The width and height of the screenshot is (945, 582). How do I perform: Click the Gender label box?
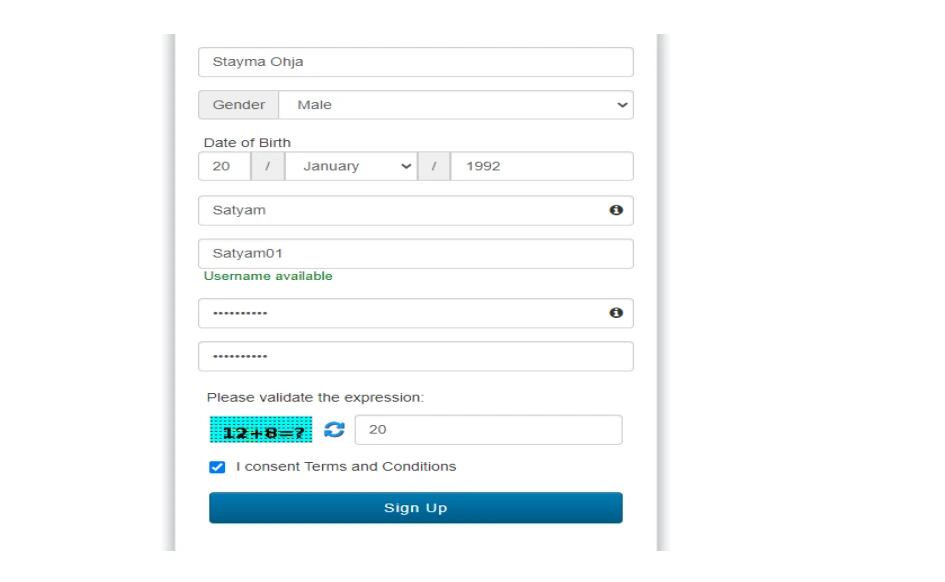(x=238, y=104)
